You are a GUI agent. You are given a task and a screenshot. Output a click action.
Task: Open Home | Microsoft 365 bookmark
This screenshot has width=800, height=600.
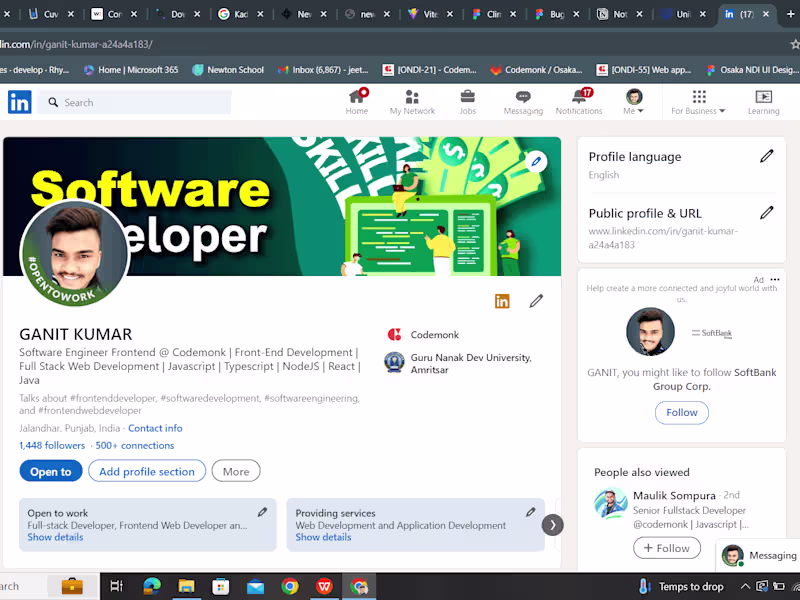coord(131,70)
